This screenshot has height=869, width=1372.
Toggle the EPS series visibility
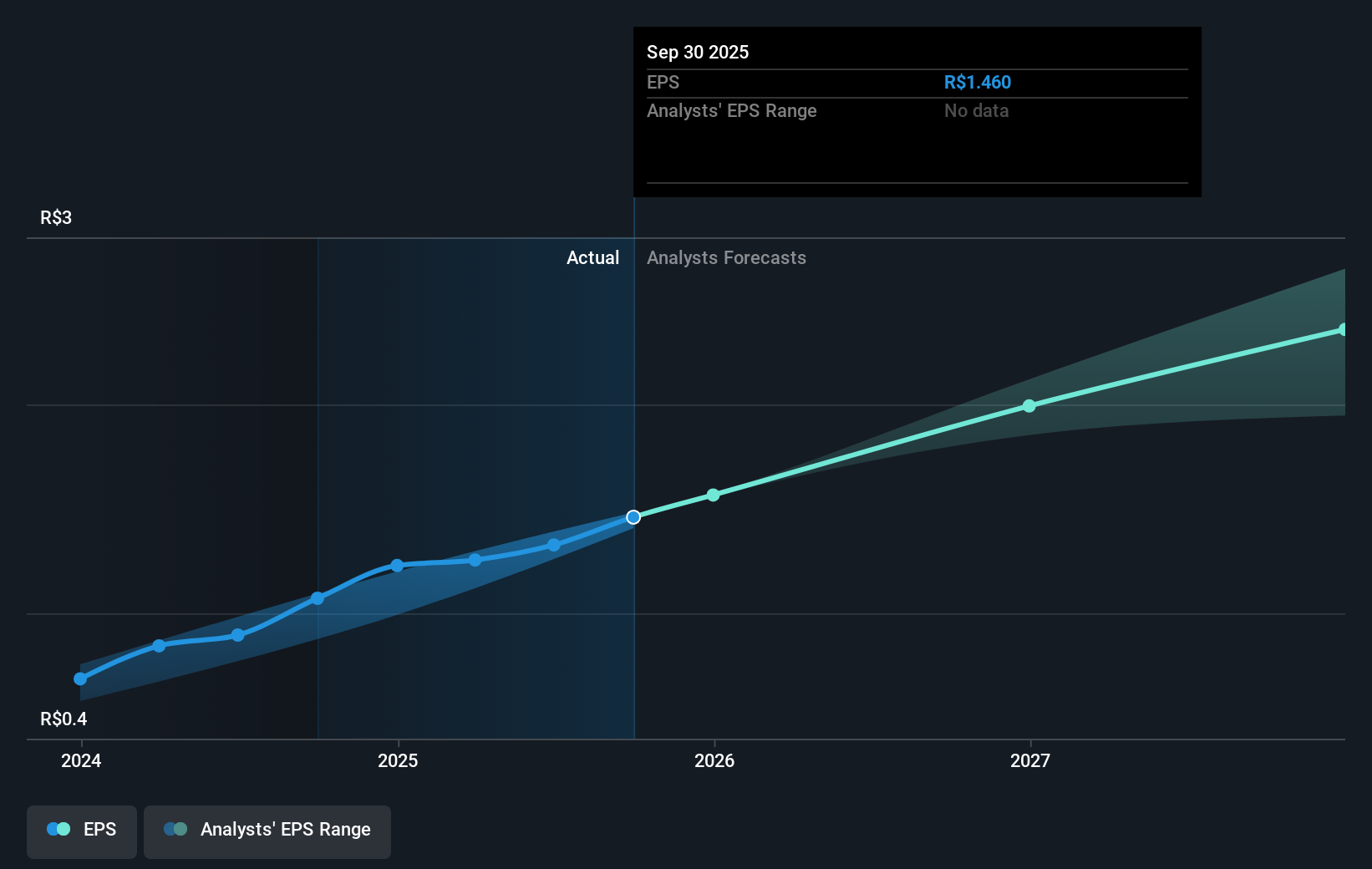pos(81,831)
